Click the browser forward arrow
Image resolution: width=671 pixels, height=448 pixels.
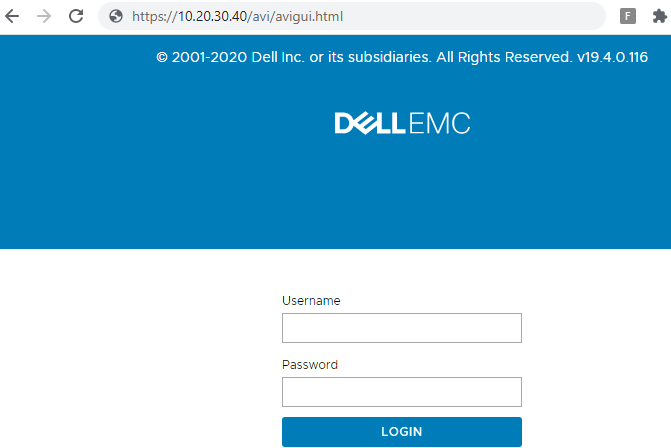44,16
